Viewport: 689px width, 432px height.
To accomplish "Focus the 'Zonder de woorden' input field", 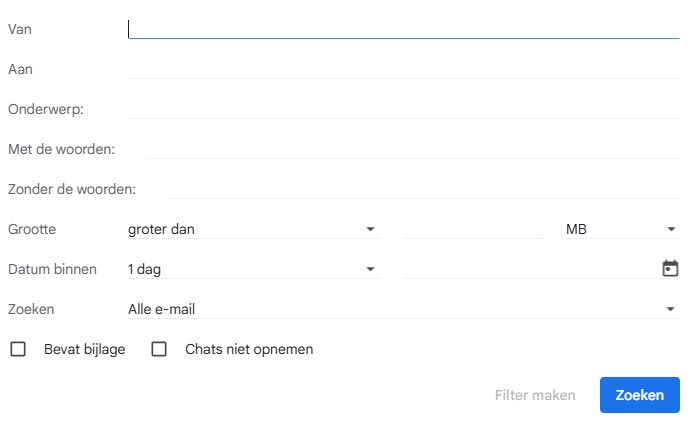I will 423,189.
